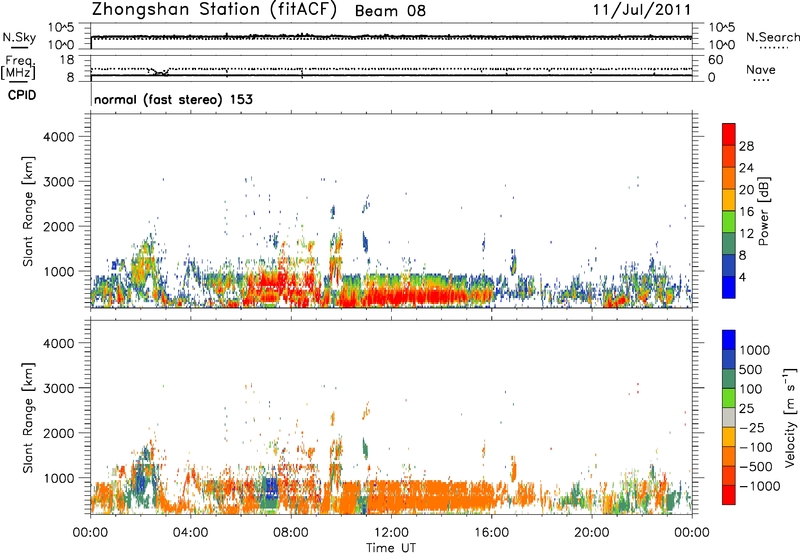Click the "04:00" time tick label

point(190,533)
